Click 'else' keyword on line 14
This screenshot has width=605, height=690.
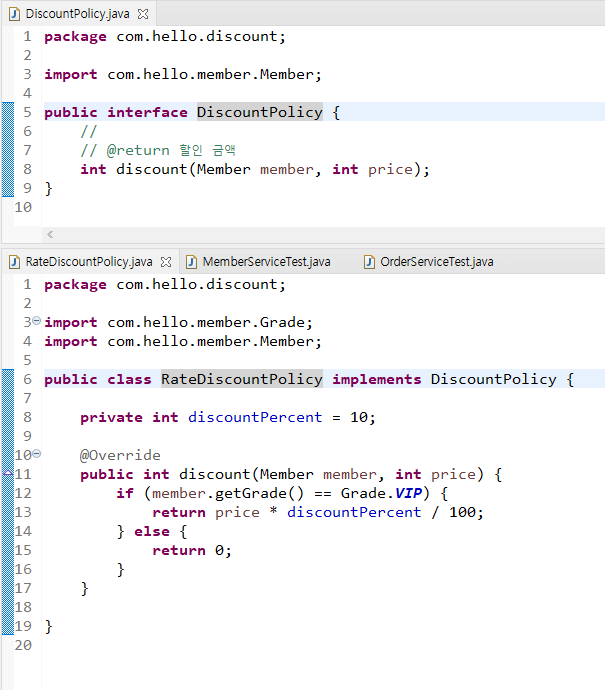pyautogui.click(x=152, y=531)
